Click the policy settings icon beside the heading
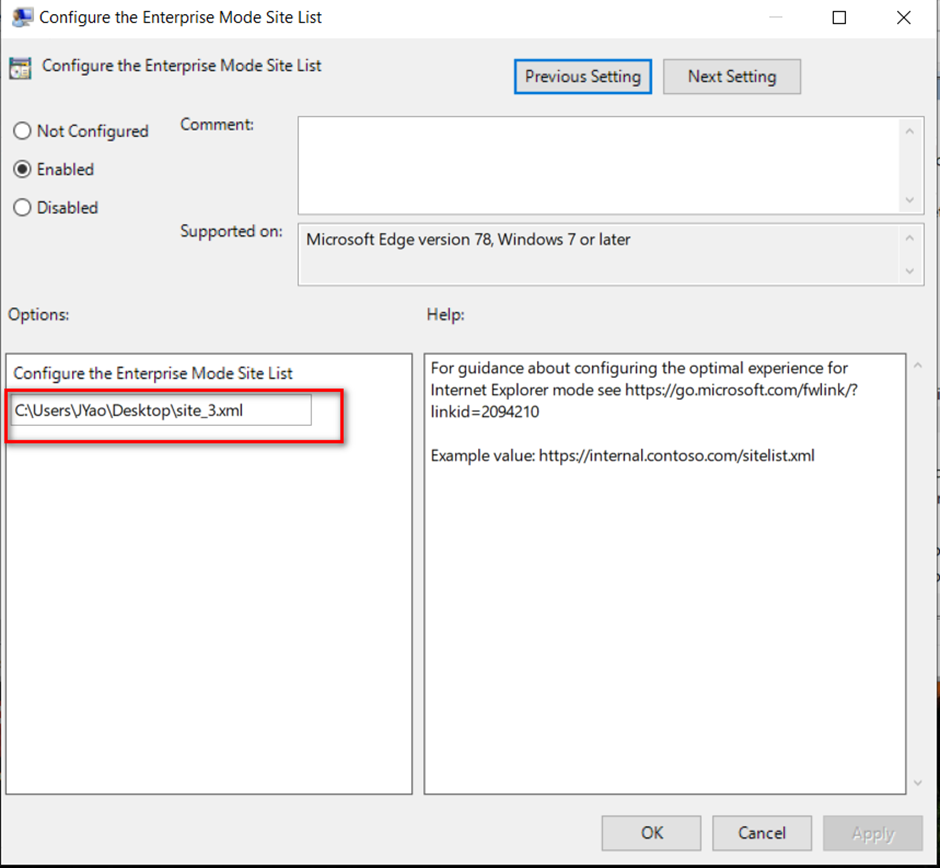940x868 pixels. click(x=22, y=66)
